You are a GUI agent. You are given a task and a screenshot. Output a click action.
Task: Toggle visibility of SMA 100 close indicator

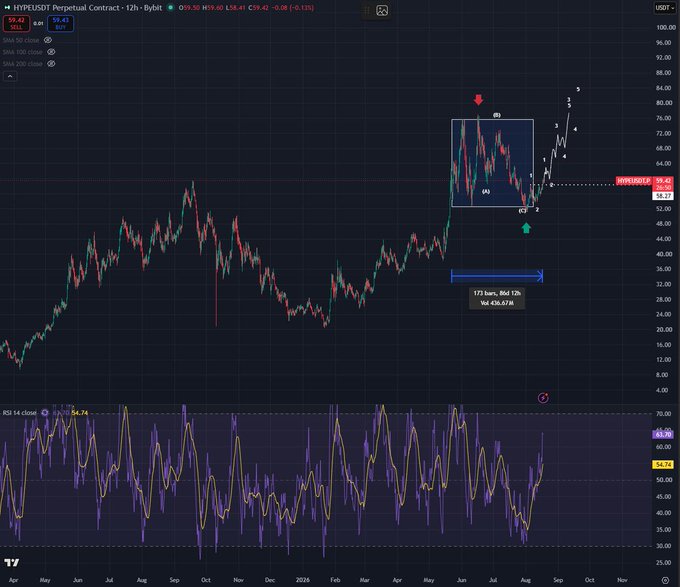point(51,52)
